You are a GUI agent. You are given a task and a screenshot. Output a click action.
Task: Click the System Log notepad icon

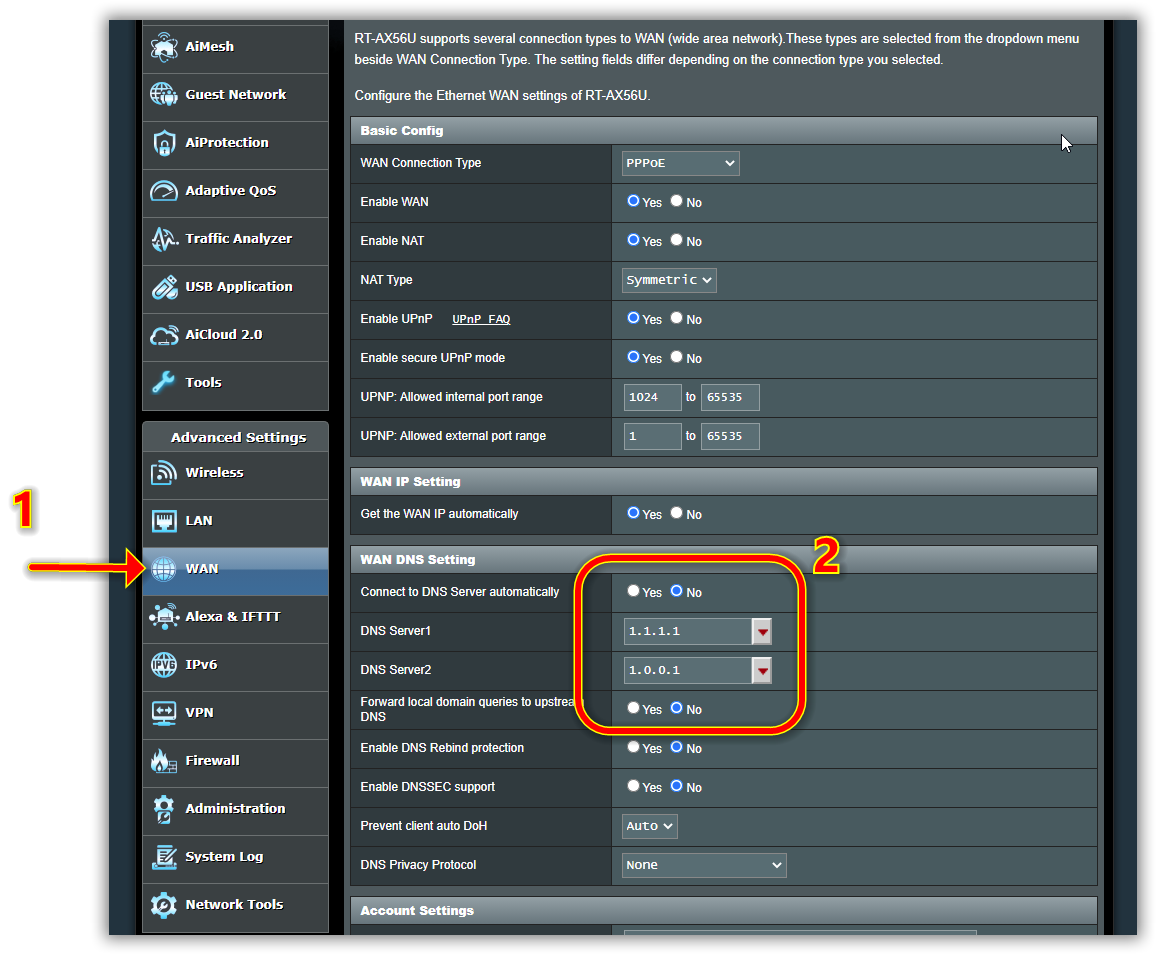pos(164,857)
